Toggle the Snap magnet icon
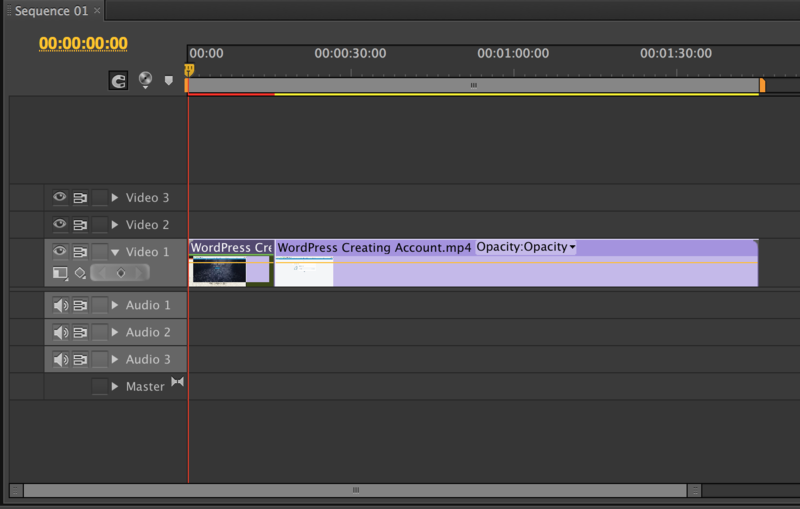Viewport: 800px width, 509px height. click(118, 81)
